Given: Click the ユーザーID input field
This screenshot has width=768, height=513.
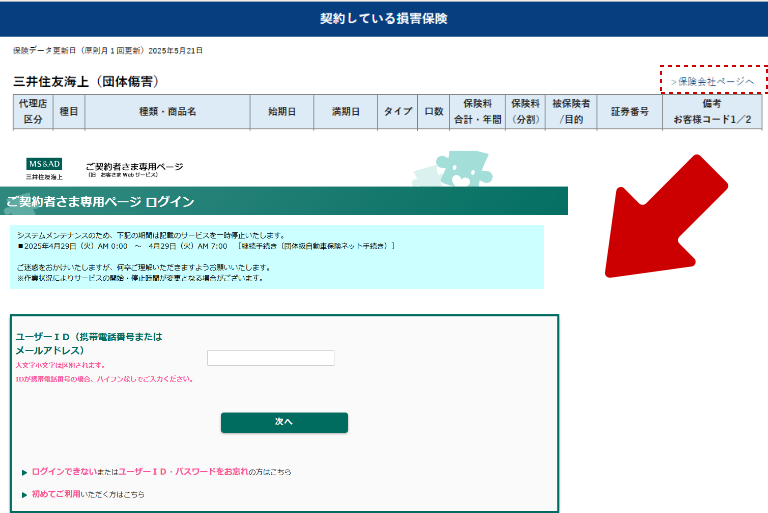Looking at the screenshot, I should point(271,358).
